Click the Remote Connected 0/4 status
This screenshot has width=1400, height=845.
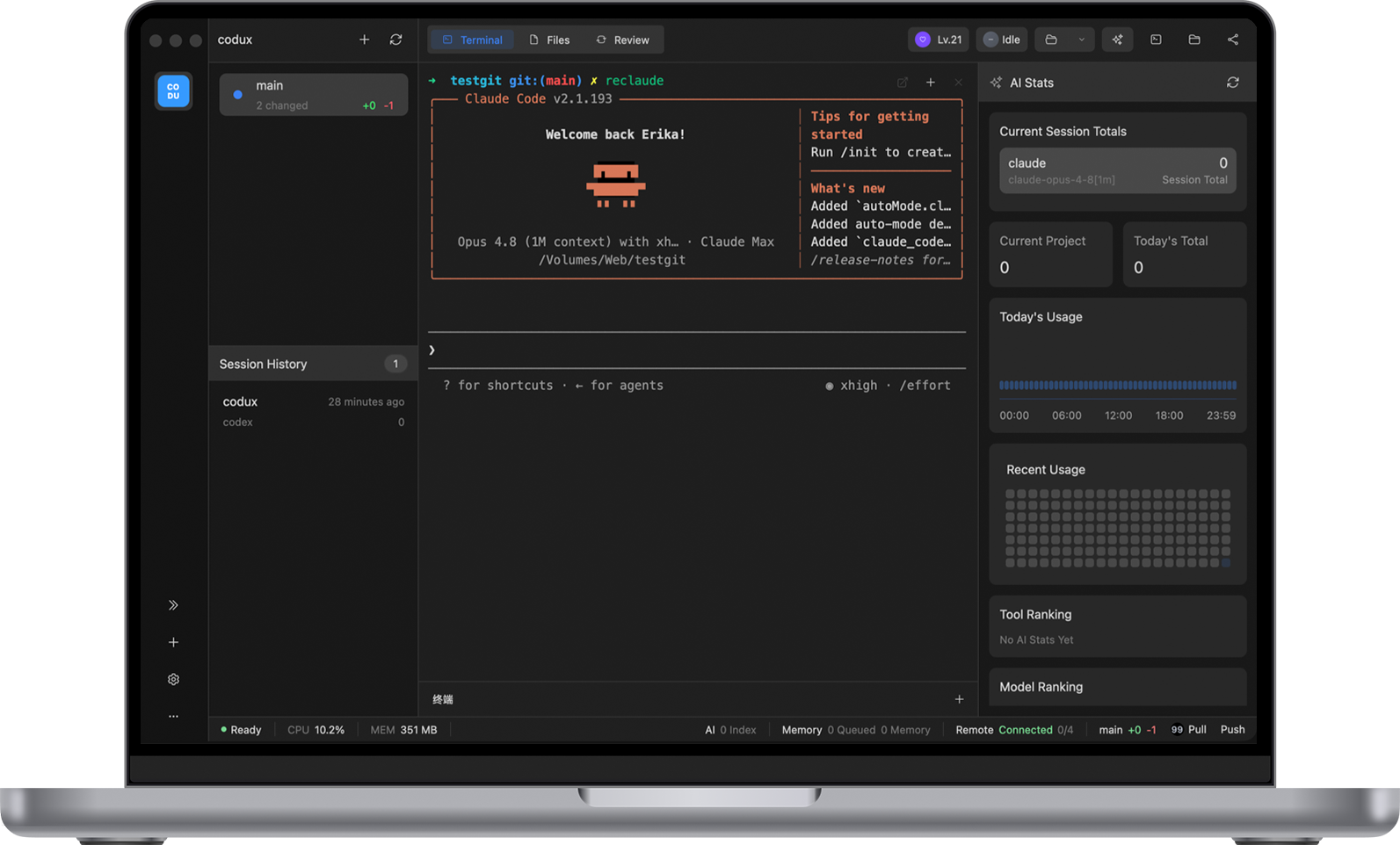coord(1014,730)
